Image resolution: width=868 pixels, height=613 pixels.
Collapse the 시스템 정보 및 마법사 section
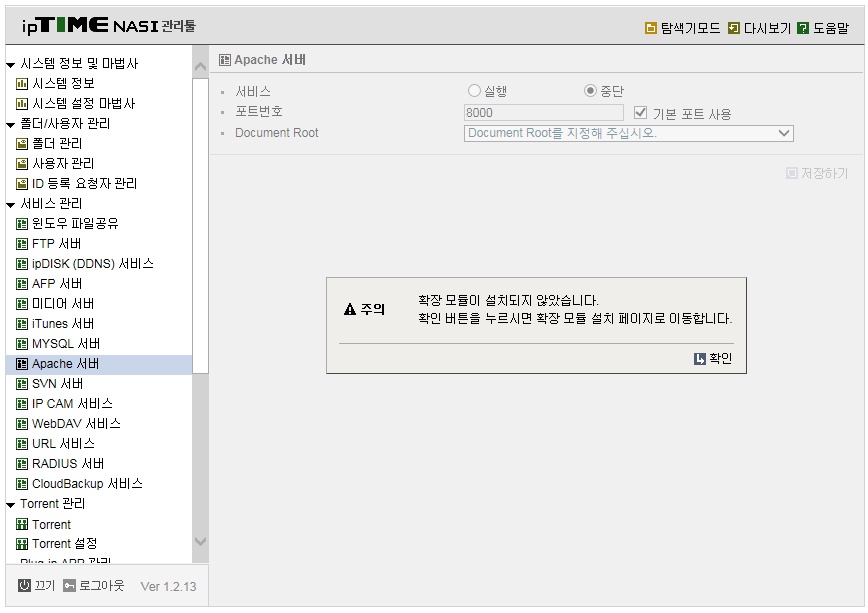pyautogui.click(x=11, y=65)
